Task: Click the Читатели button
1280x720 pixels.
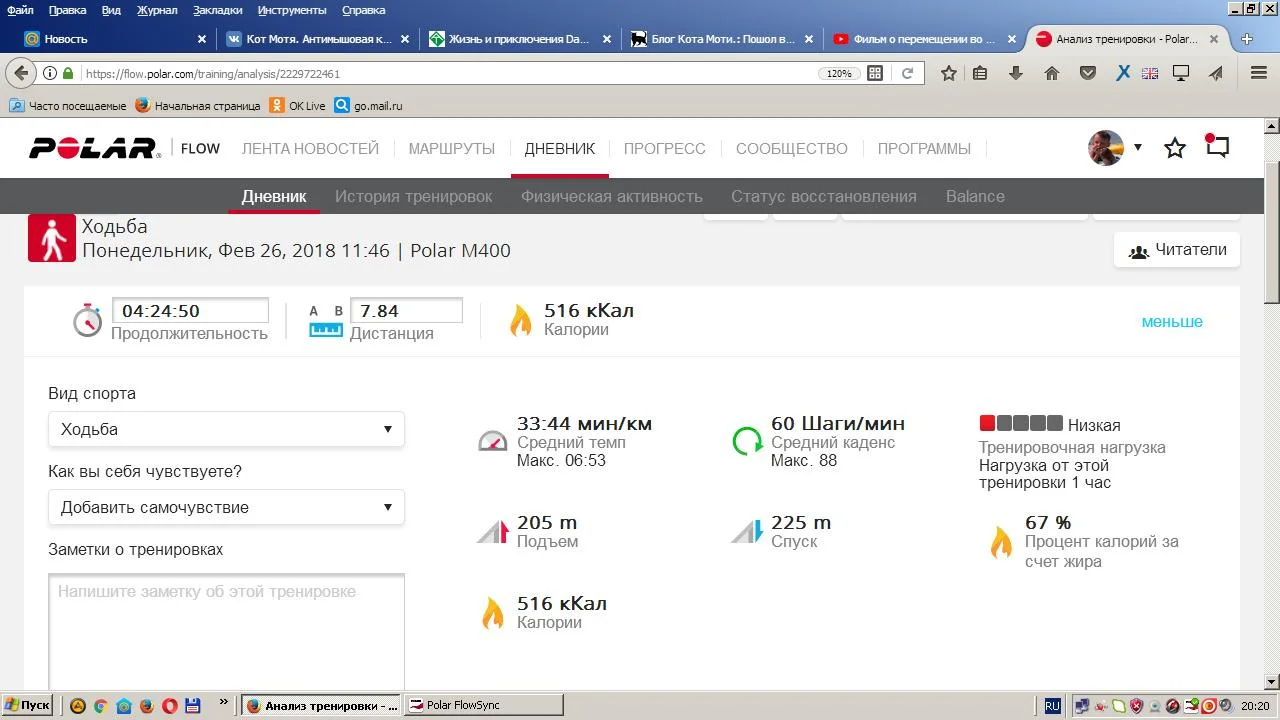Action: (x=1177, y=250)
